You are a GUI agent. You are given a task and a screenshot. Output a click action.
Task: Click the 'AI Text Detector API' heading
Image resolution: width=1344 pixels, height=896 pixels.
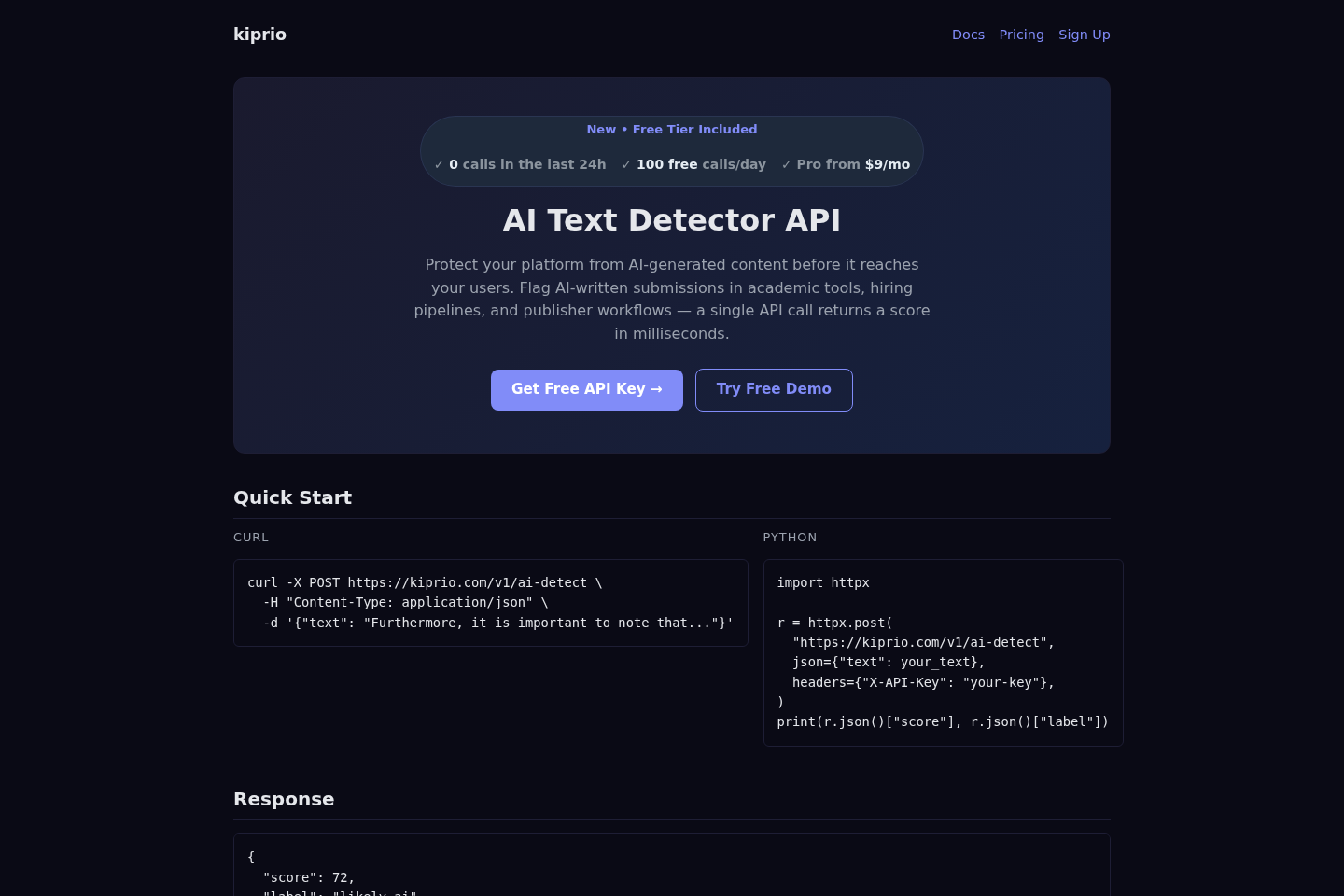pos(672,220)
